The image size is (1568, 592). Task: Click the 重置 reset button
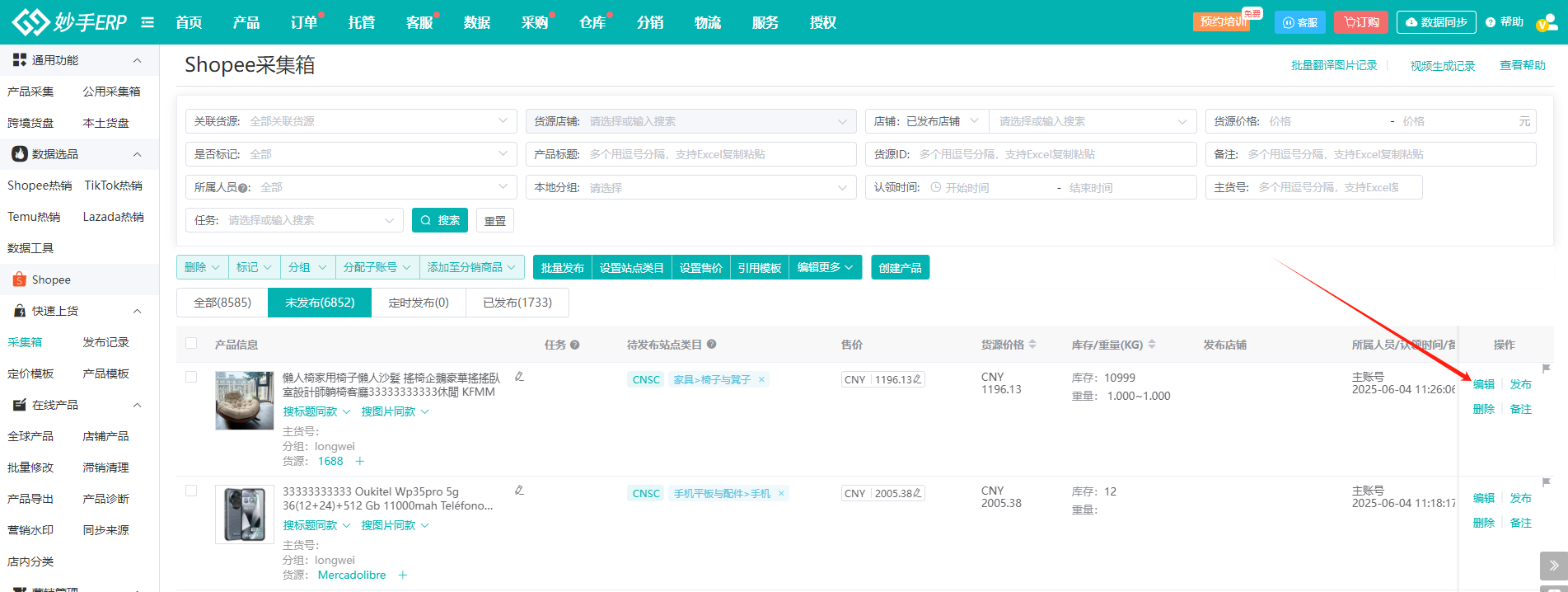(x=495, y=220)
